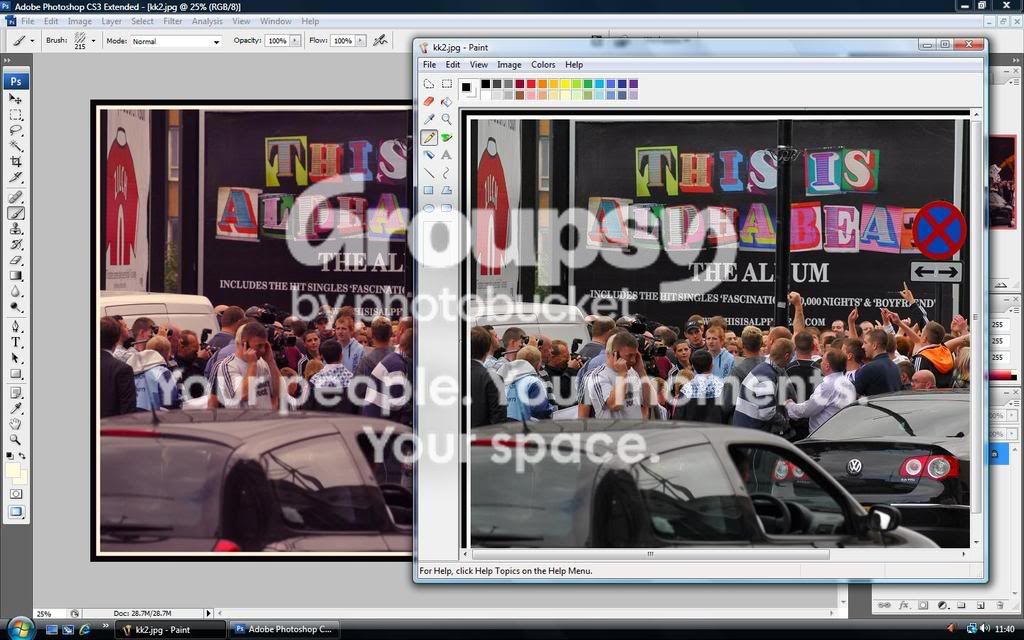Toggle link layers icon in Layers panel

point(884,605)
